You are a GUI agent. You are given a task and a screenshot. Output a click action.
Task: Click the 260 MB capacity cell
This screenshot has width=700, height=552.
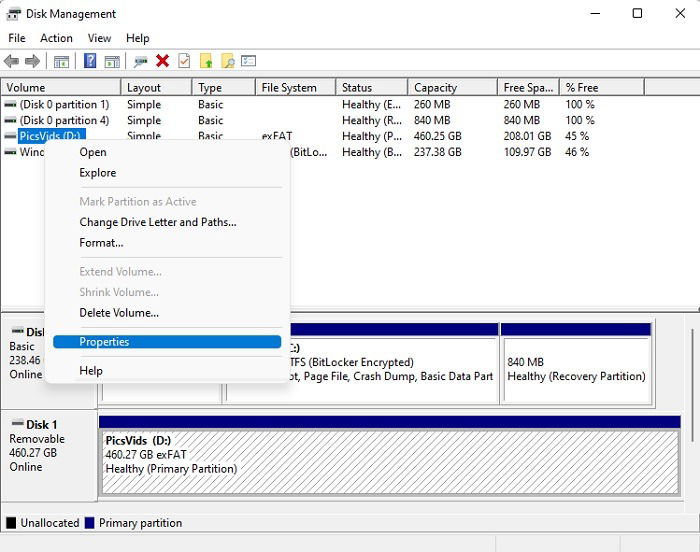(432, 105)
